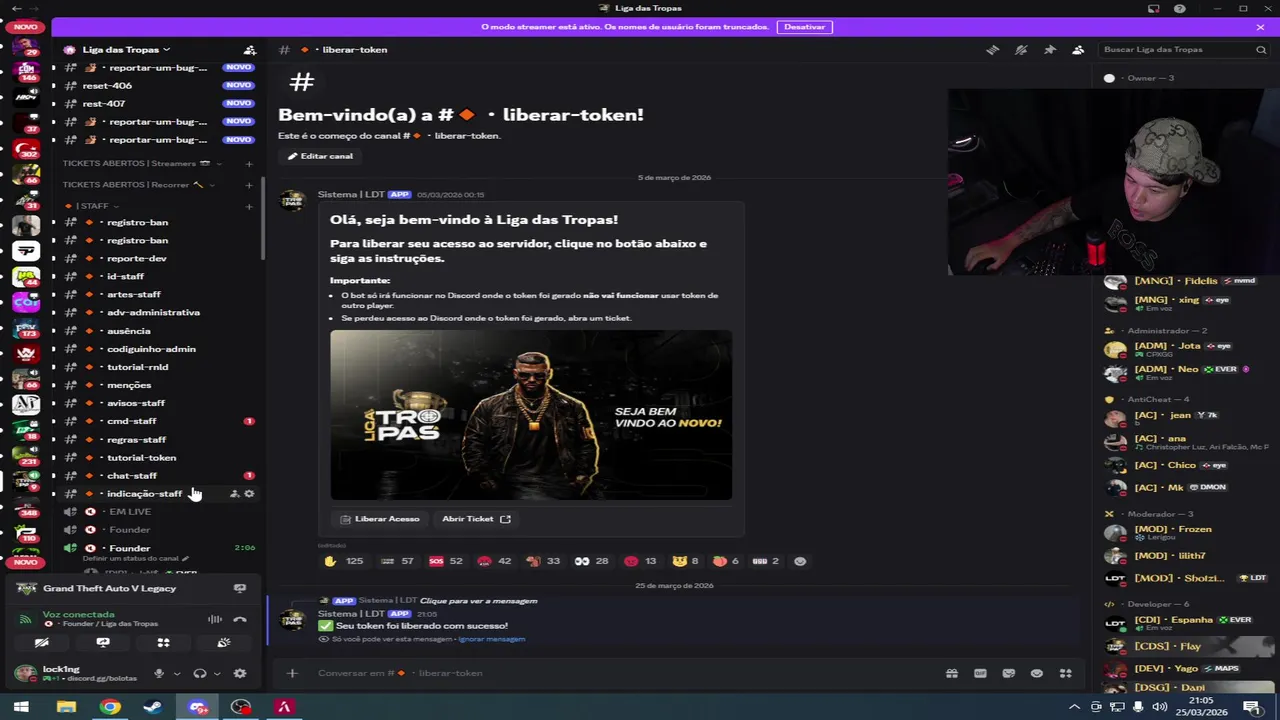Open the cmd-staff channel

coord(157,421)
